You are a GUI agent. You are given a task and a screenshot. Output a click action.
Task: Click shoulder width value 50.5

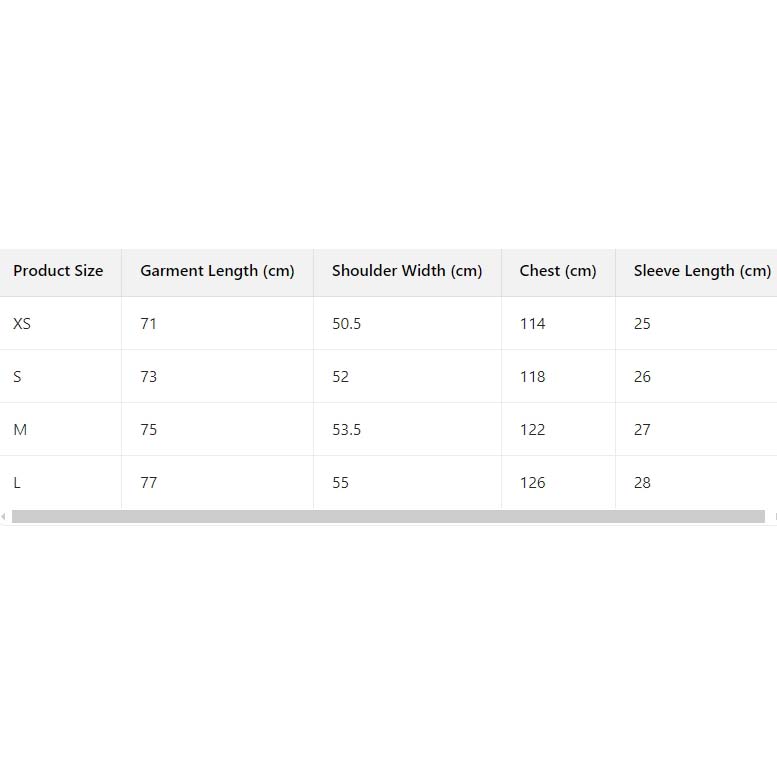click(346, 324)
